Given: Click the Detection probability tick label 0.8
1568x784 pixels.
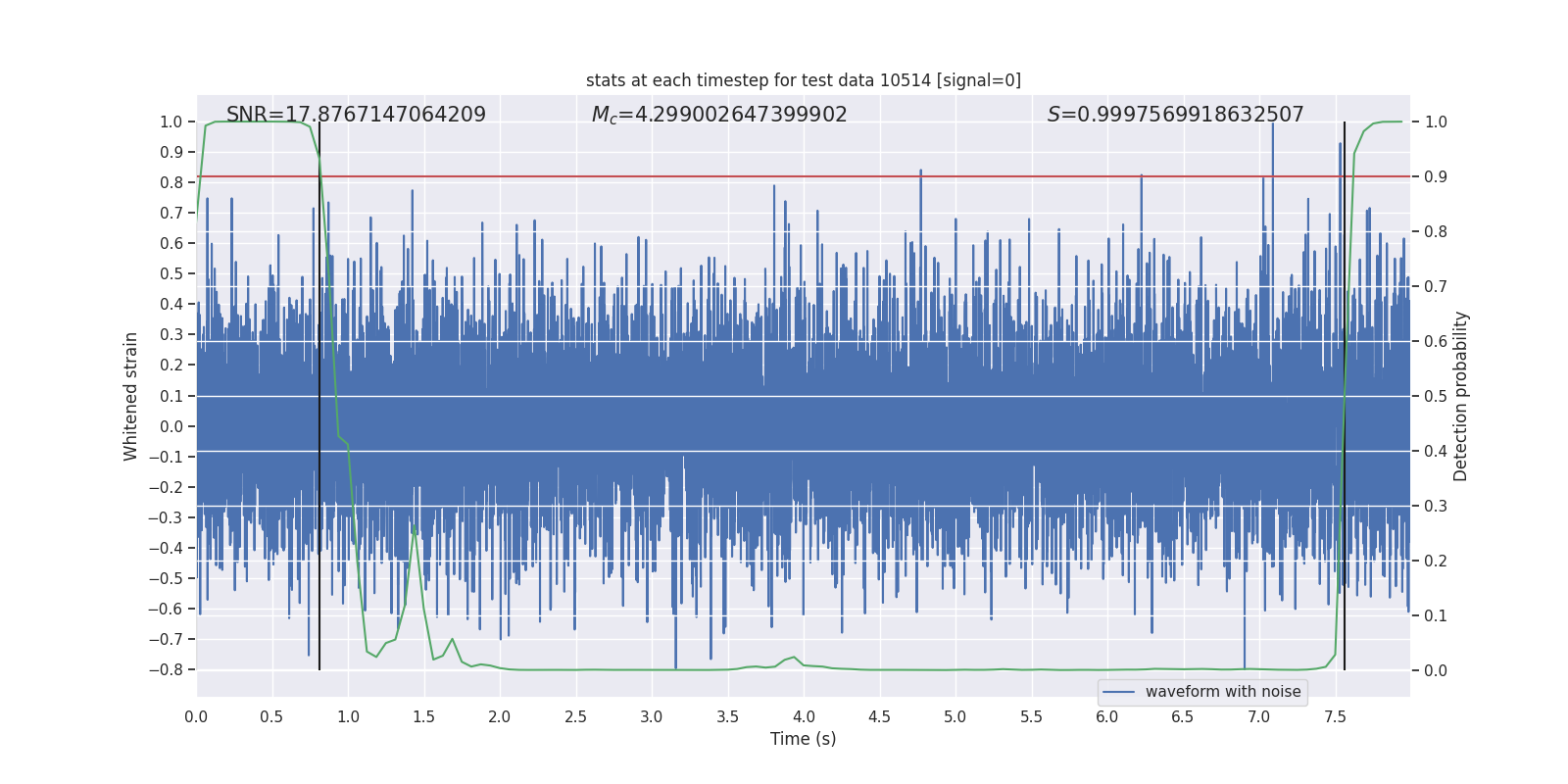Looking at the screenshot, I should [1436, 232].
